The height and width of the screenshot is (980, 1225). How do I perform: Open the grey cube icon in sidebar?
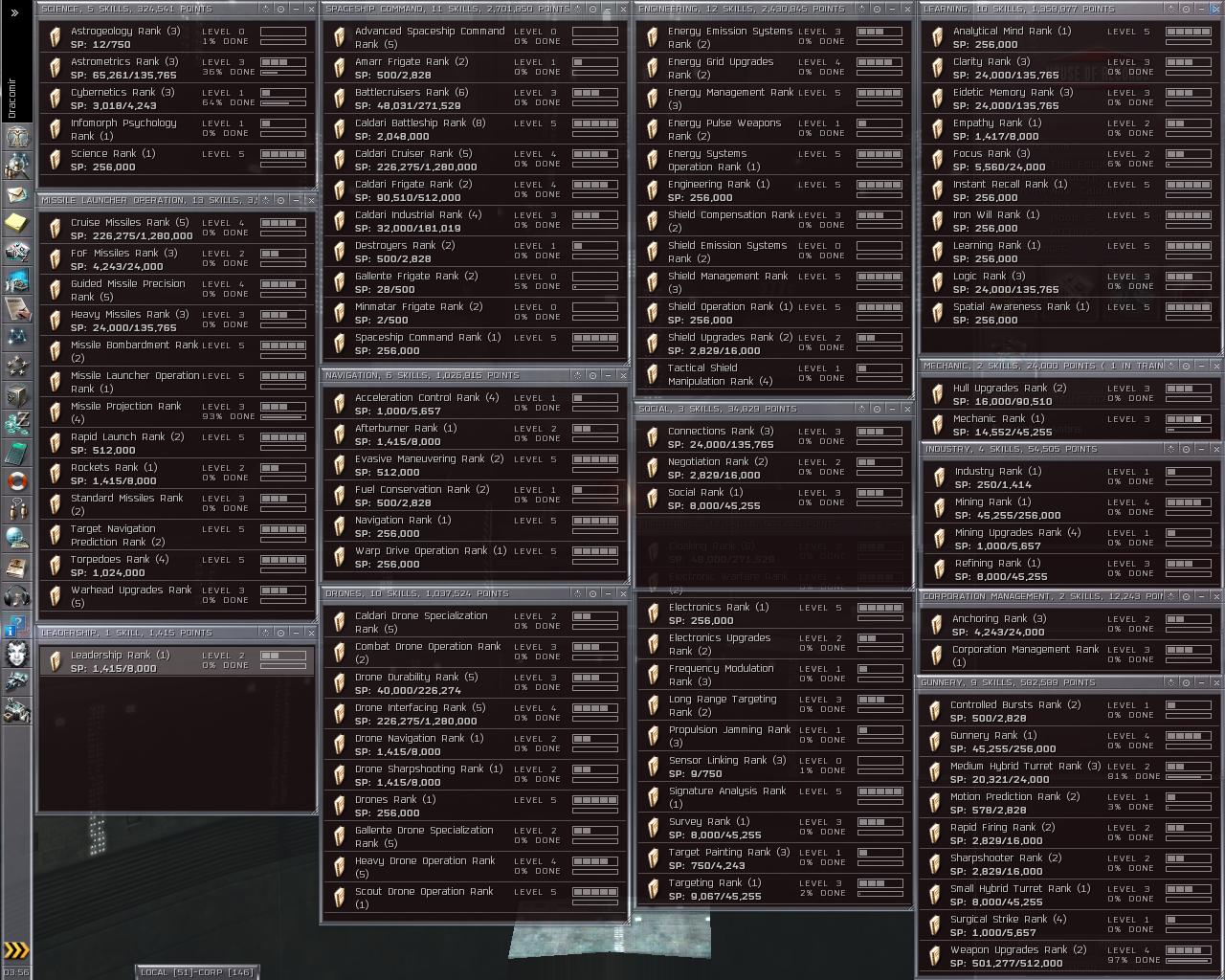[16, 395]
